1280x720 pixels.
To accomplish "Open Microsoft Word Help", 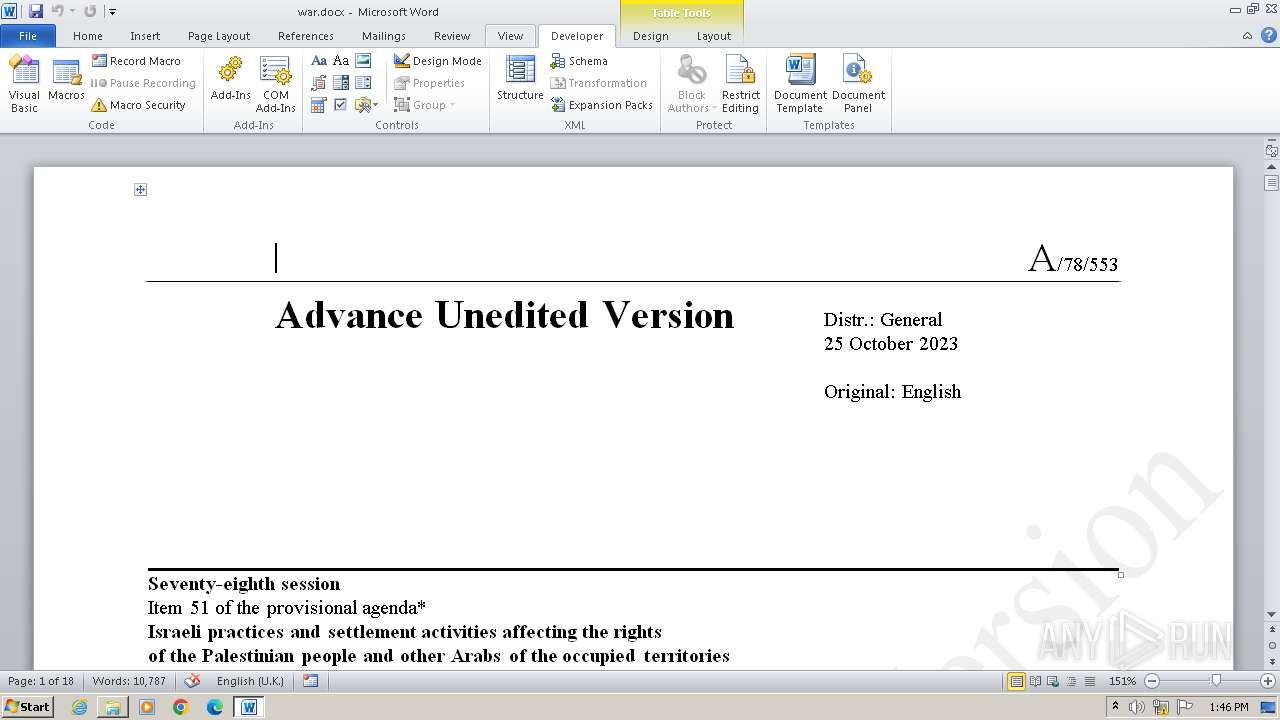I will 1269,36.
